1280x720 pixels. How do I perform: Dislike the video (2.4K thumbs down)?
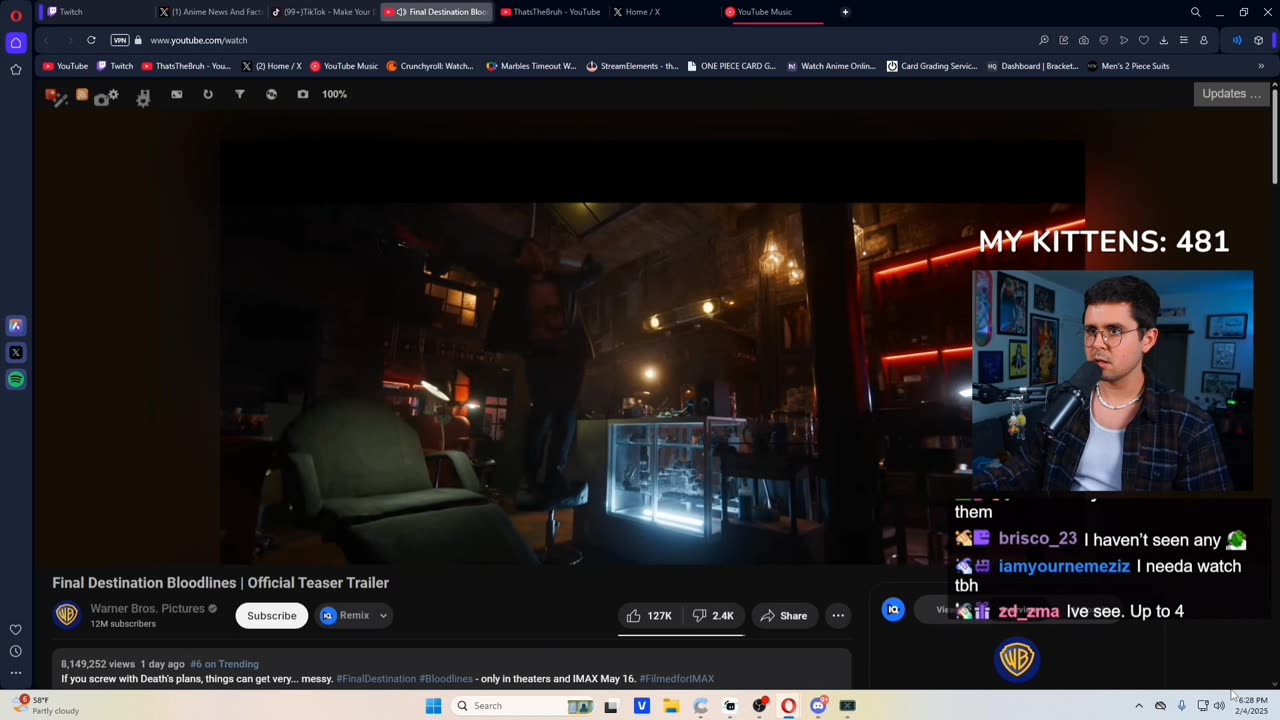click(x=713, y=616)
